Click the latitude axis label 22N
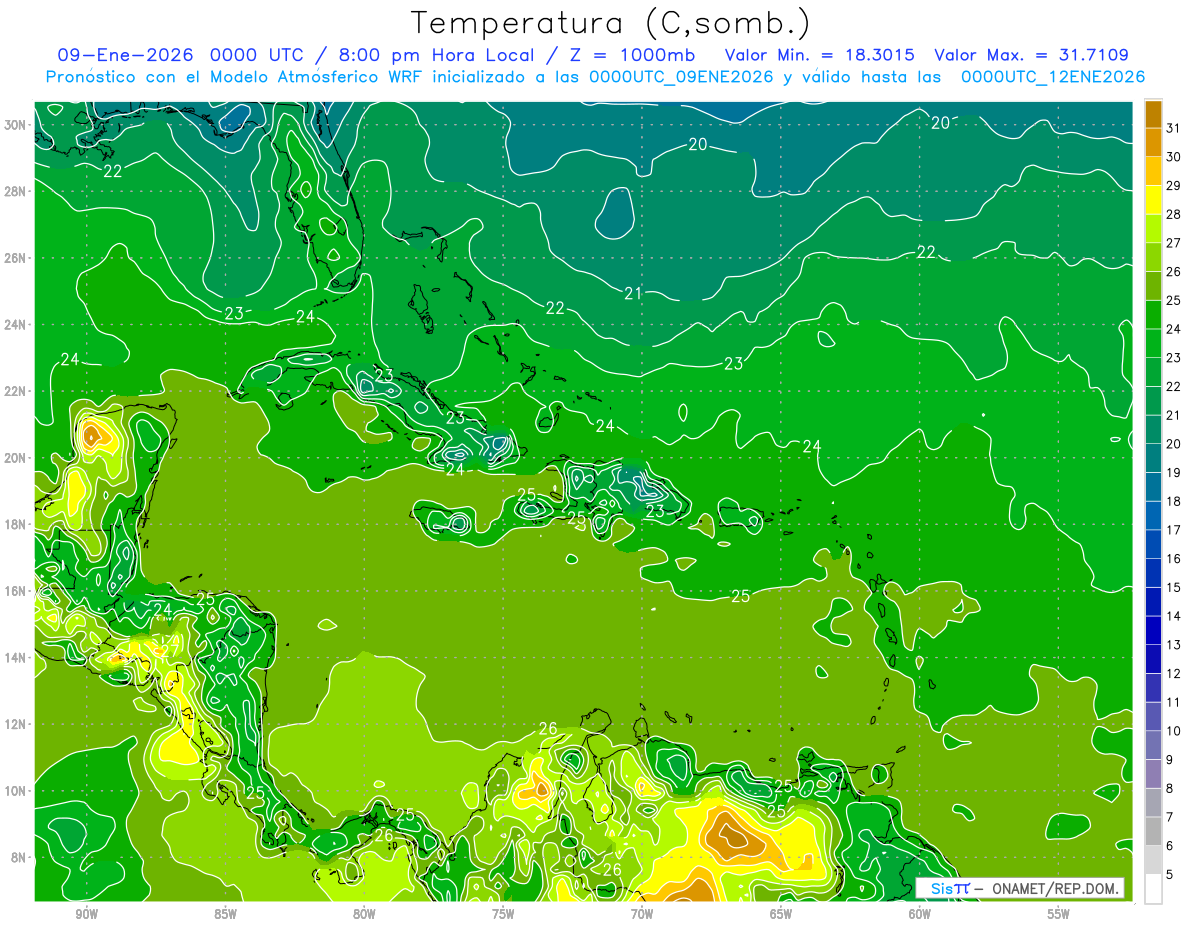Image resolution: width=1200 pixels, height=927 pixels. tap(16, 391)
